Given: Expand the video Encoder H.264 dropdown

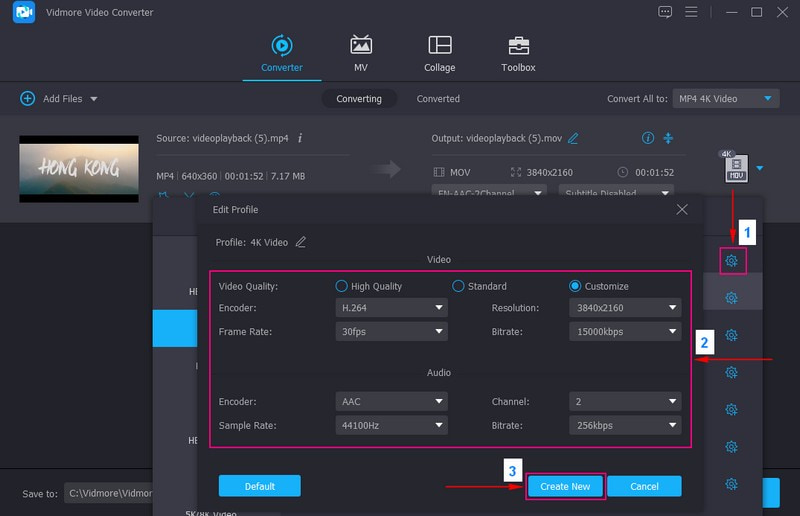Looking at the screenshot, I should point(391,309).
